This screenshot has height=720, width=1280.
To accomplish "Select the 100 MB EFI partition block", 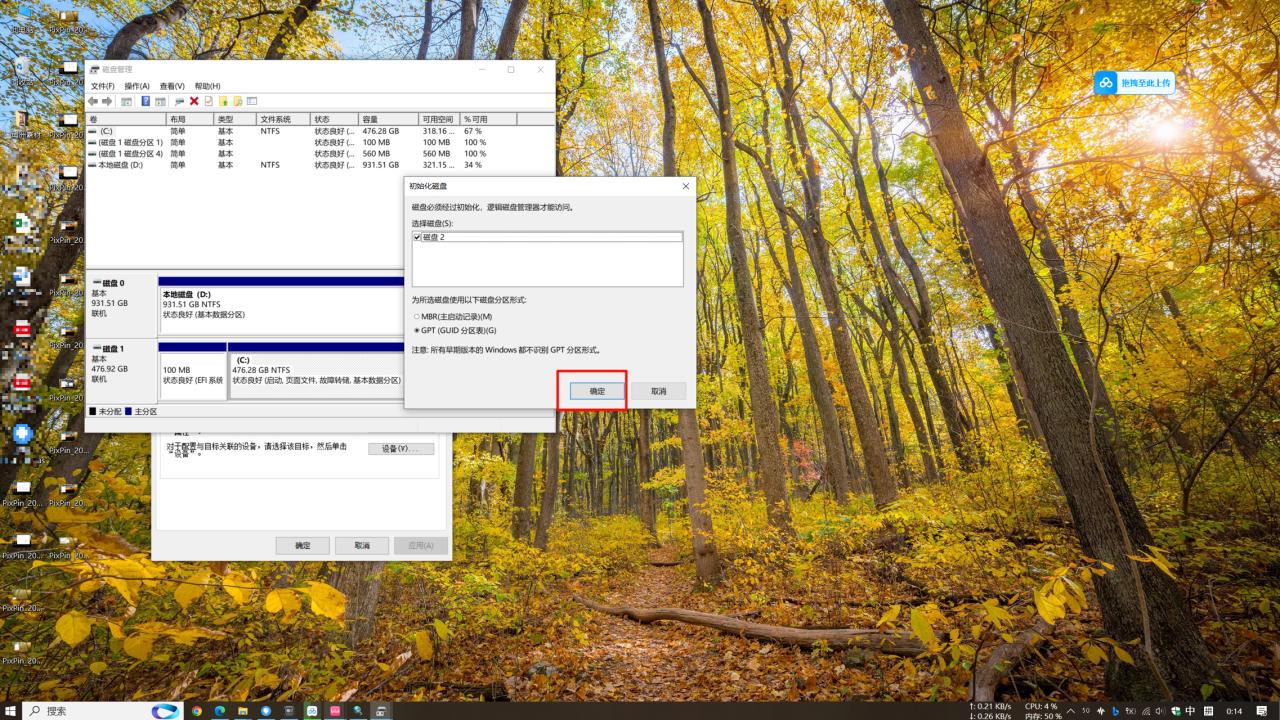I will [193, 371].
